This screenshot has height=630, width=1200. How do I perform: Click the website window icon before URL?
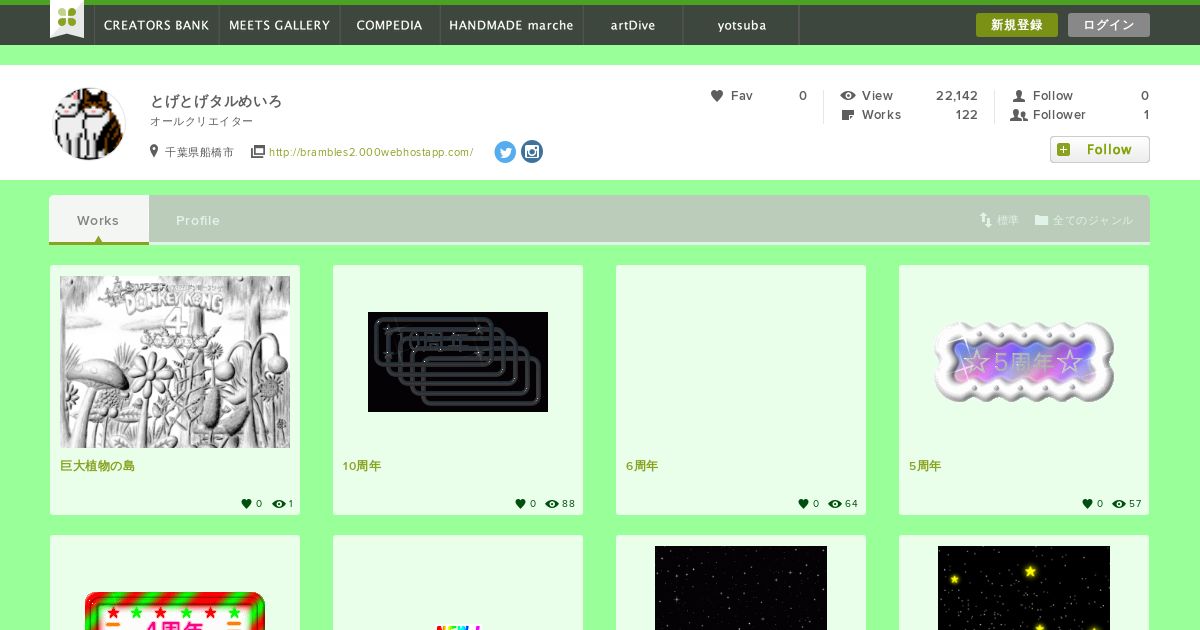258,152
